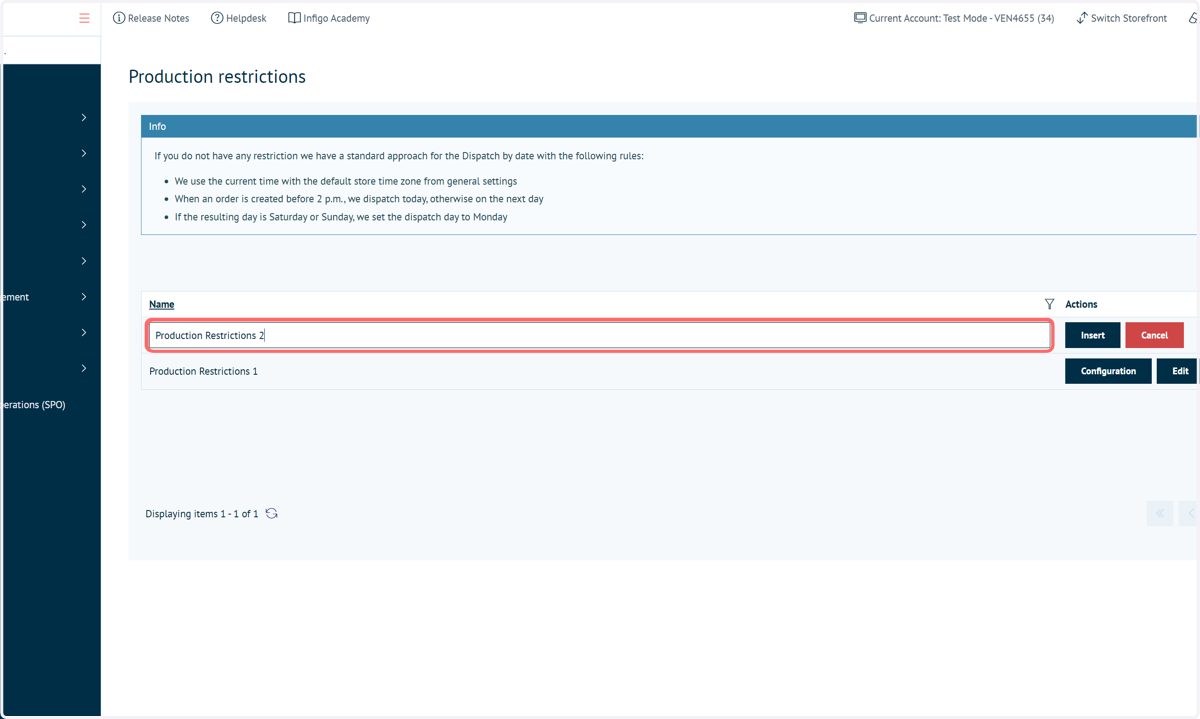This screenshot has width=1200, height=719.
Task: Click Switch Storefront
Action: pyautogui.click(x=1121, y=18)
